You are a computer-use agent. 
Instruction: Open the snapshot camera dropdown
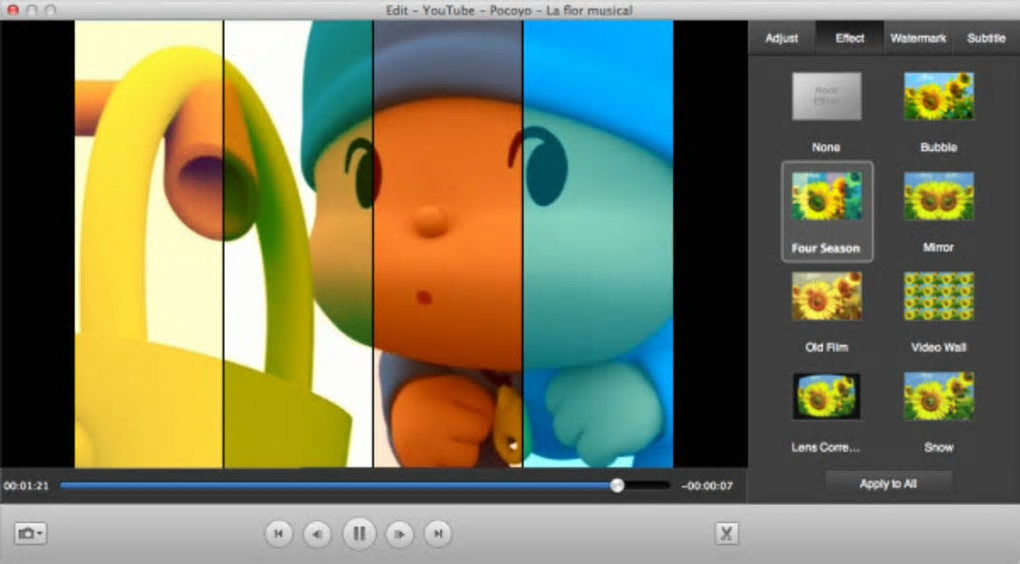[x=30, y=533]
